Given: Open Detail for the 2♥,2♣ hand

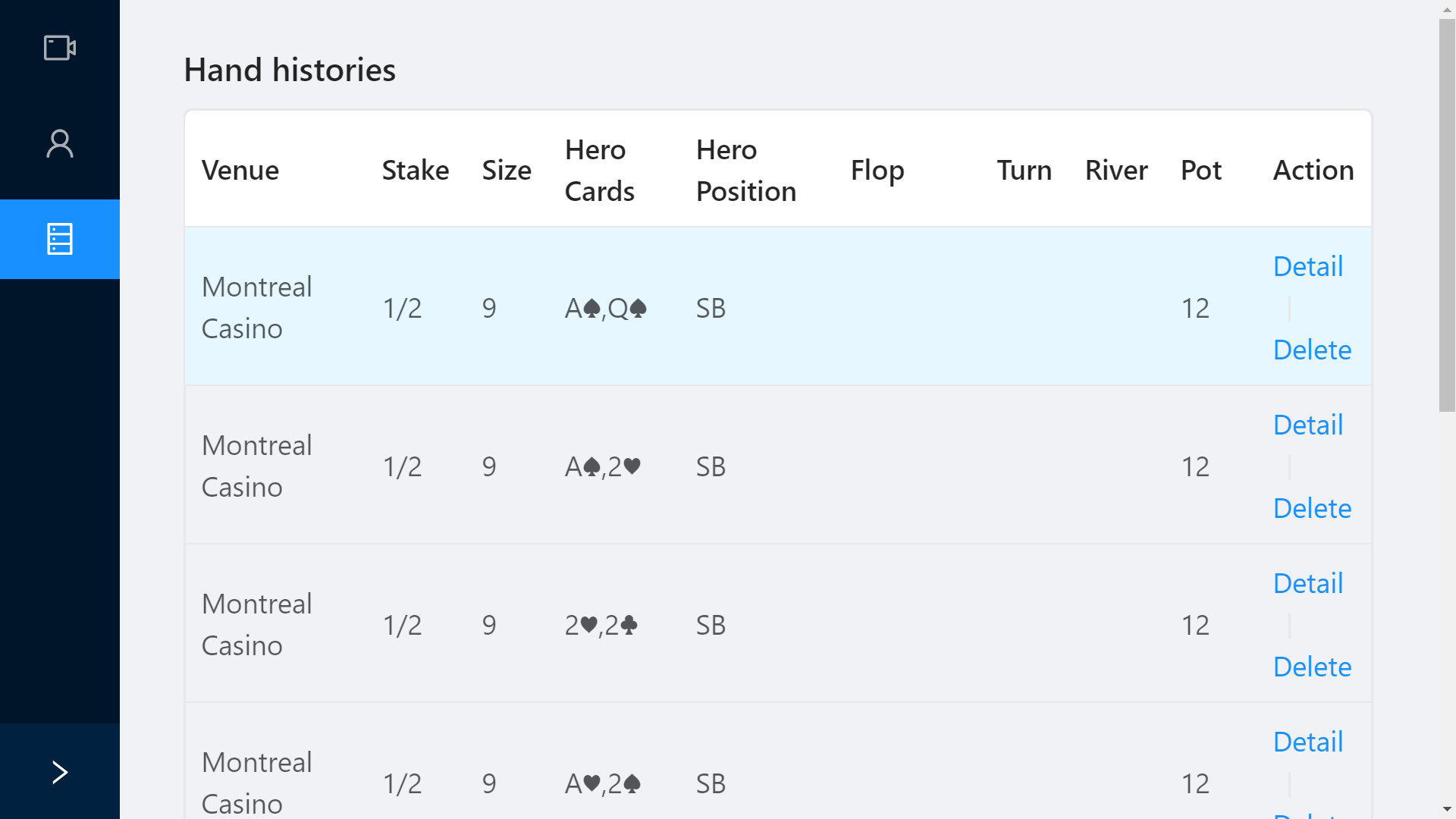Looking at the screenshot, I should 1307,583.
